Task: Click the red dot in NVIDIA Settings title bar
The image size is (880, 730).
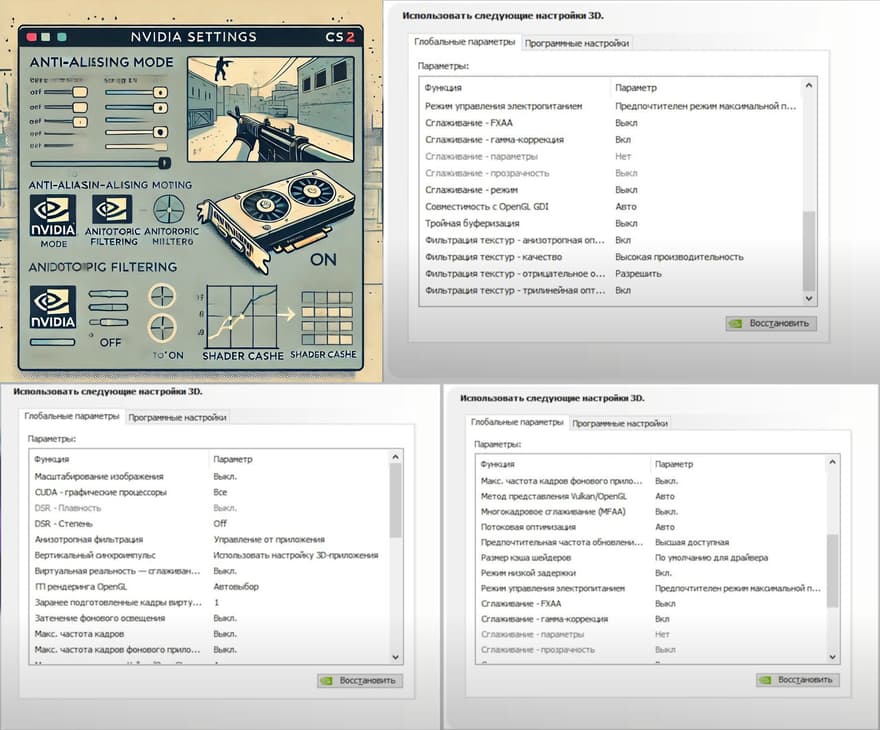Action: (31, 36)
